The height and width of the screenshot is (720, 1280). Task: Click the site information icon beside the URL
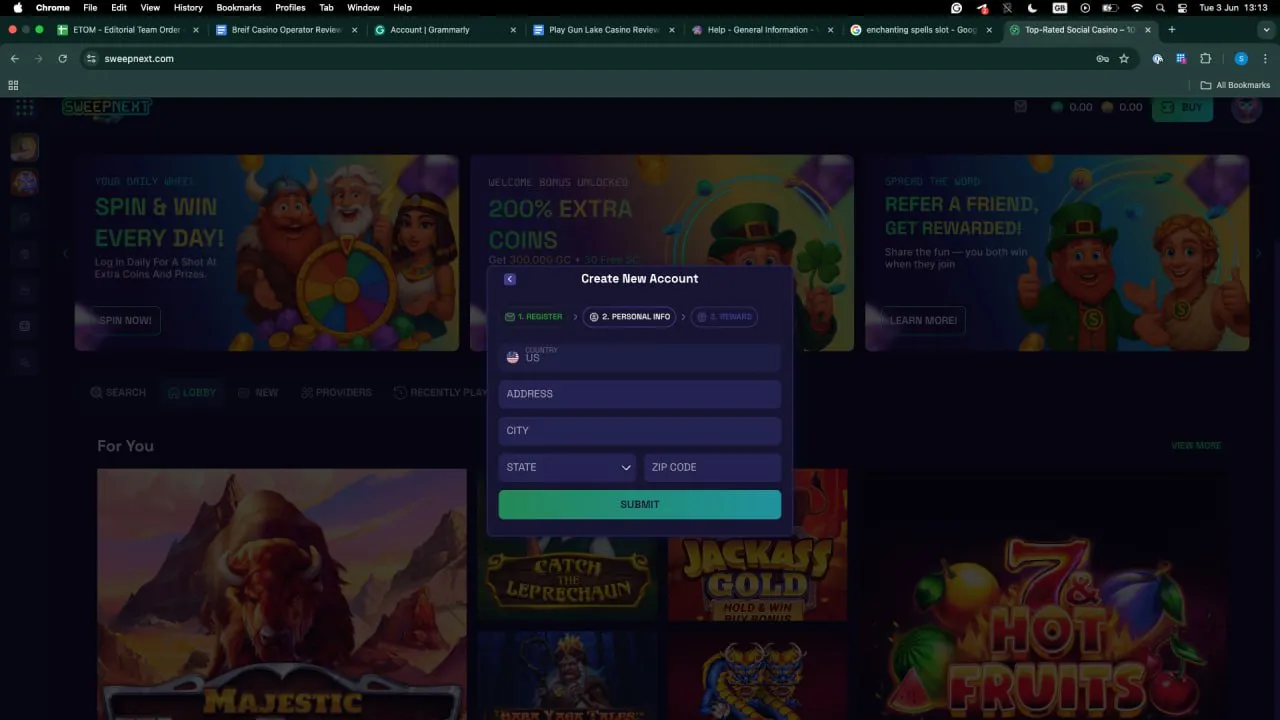[92, 59]
